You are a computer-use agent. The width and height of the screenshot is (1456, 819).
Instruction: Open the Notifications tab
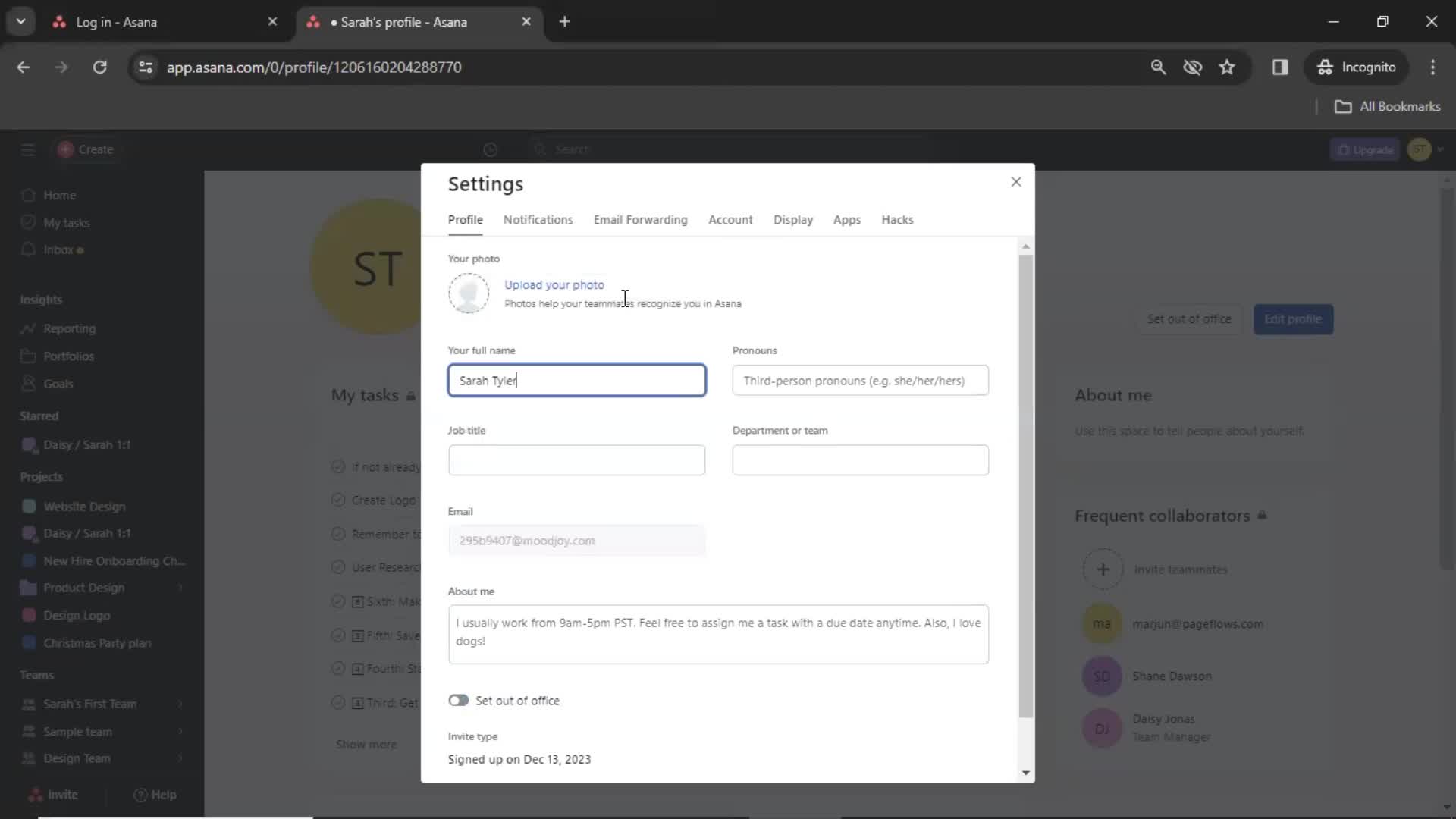[x=538, y=220]
